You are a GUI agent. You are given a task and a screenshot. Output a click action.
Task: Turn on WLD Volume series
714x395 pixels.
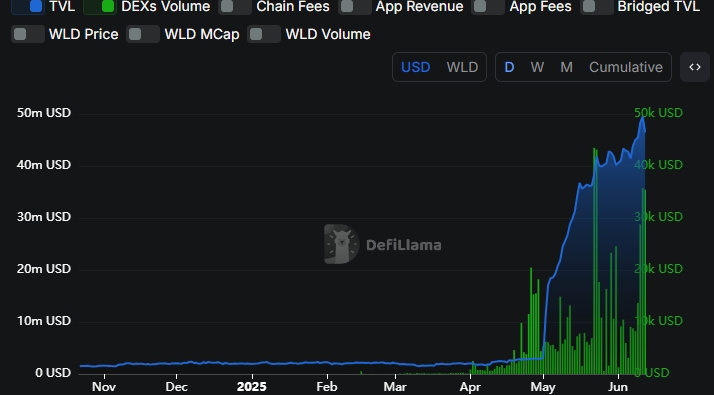264,34
